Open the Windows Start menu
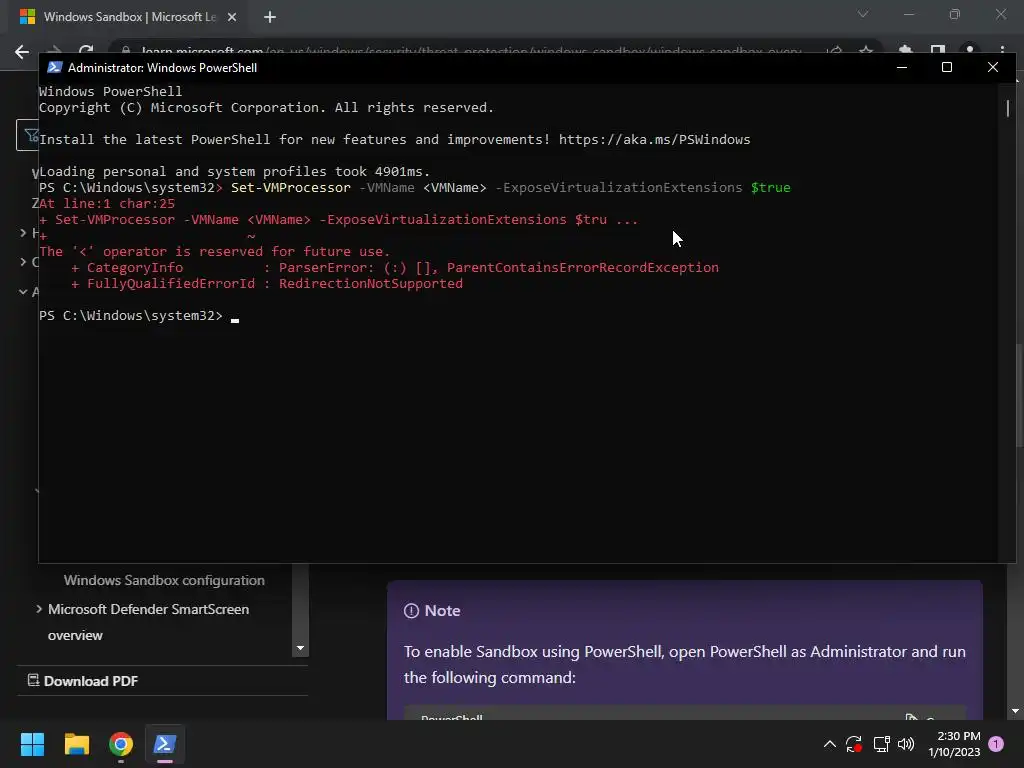The width and height of the screenshot is (1024, 768). point(32,744)
